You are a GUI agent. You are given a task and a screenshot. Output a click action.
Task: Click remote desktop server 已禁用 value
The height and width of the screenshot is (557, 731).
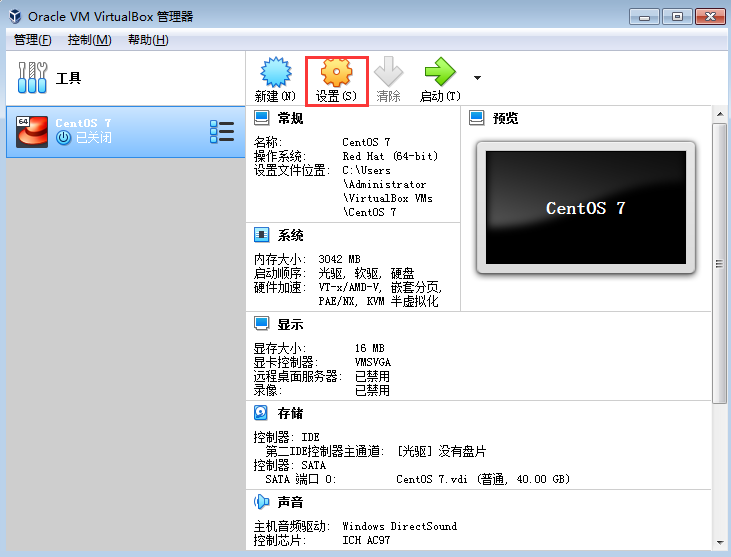(372, 376)
